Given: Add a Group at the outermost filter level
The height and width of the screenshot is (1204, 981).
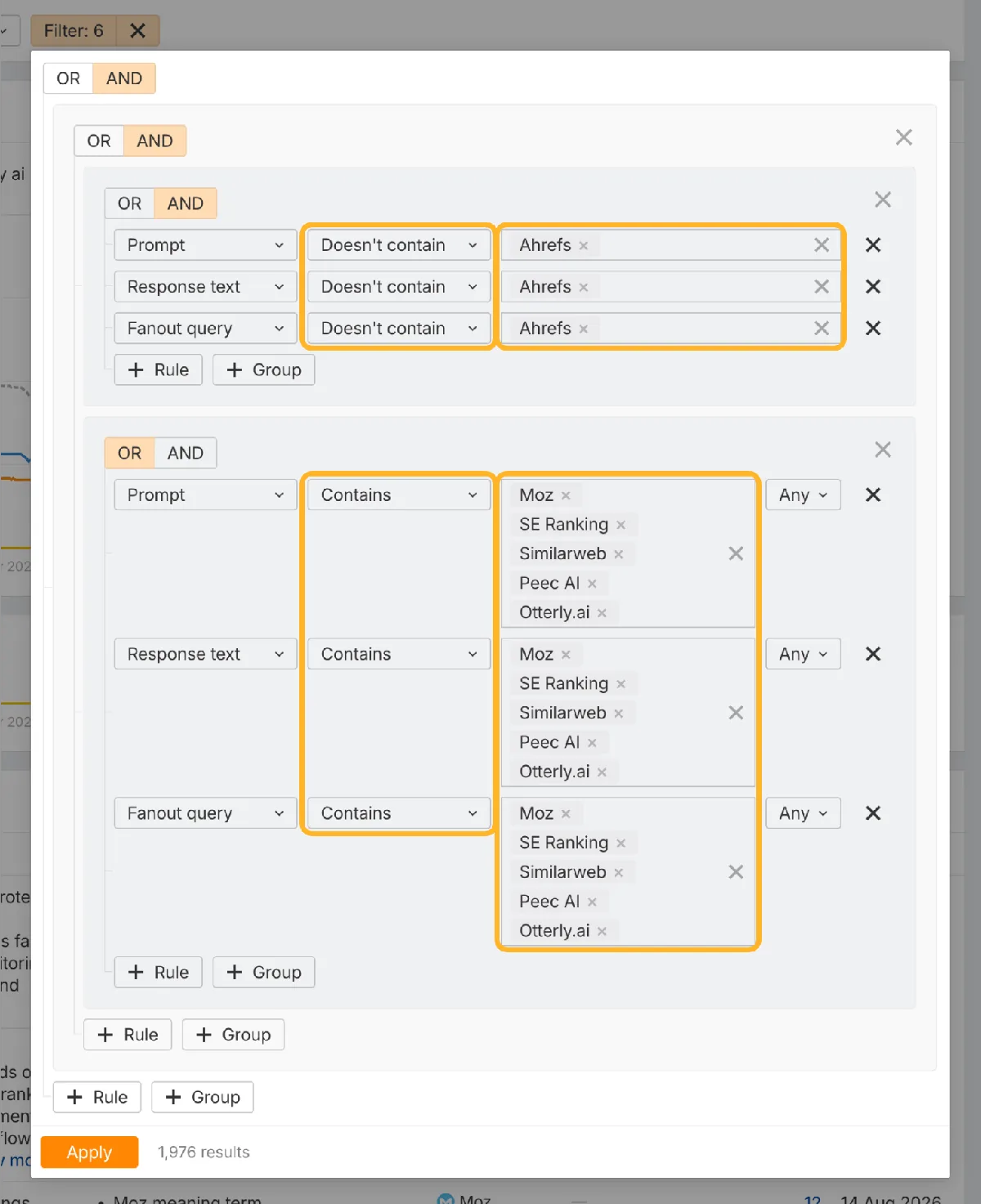Looking at the screenshot, I should [202, 1097].
